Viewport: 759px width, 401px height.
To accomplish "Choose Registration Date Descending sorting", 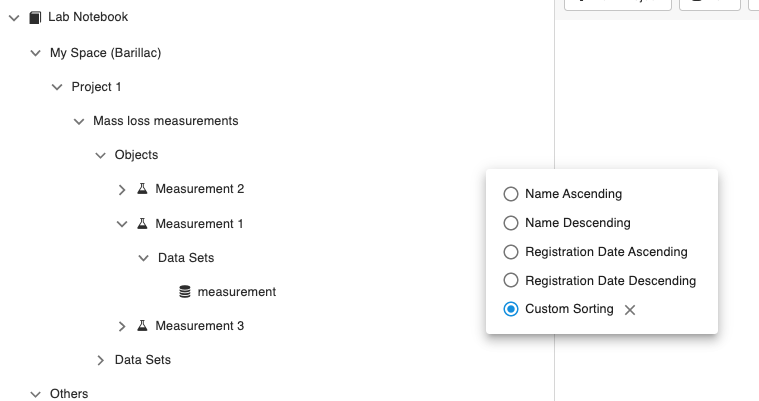I will (x=511, y=280).
